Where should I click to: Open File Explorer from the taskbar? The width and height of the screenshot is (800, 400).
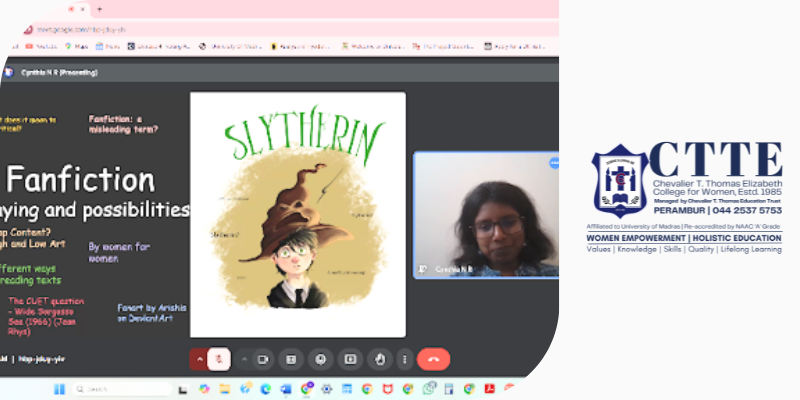click(224, 389)
